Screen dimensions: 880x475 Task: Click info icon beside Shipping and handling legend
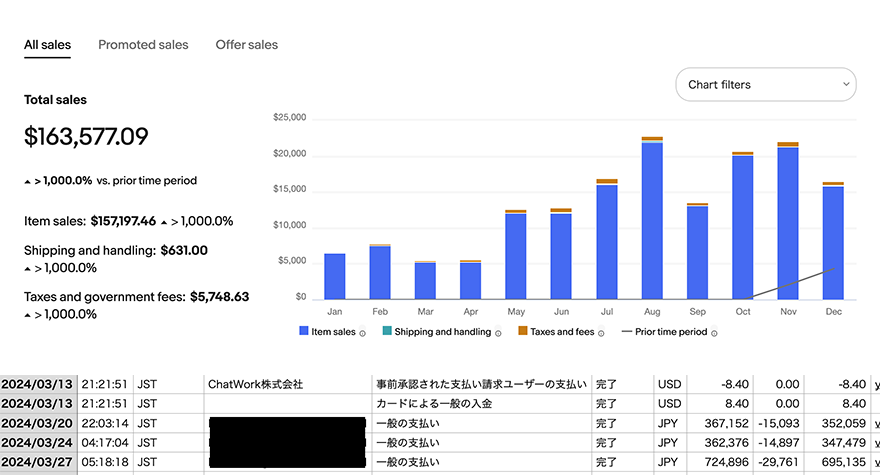click(x=498, y=333)
